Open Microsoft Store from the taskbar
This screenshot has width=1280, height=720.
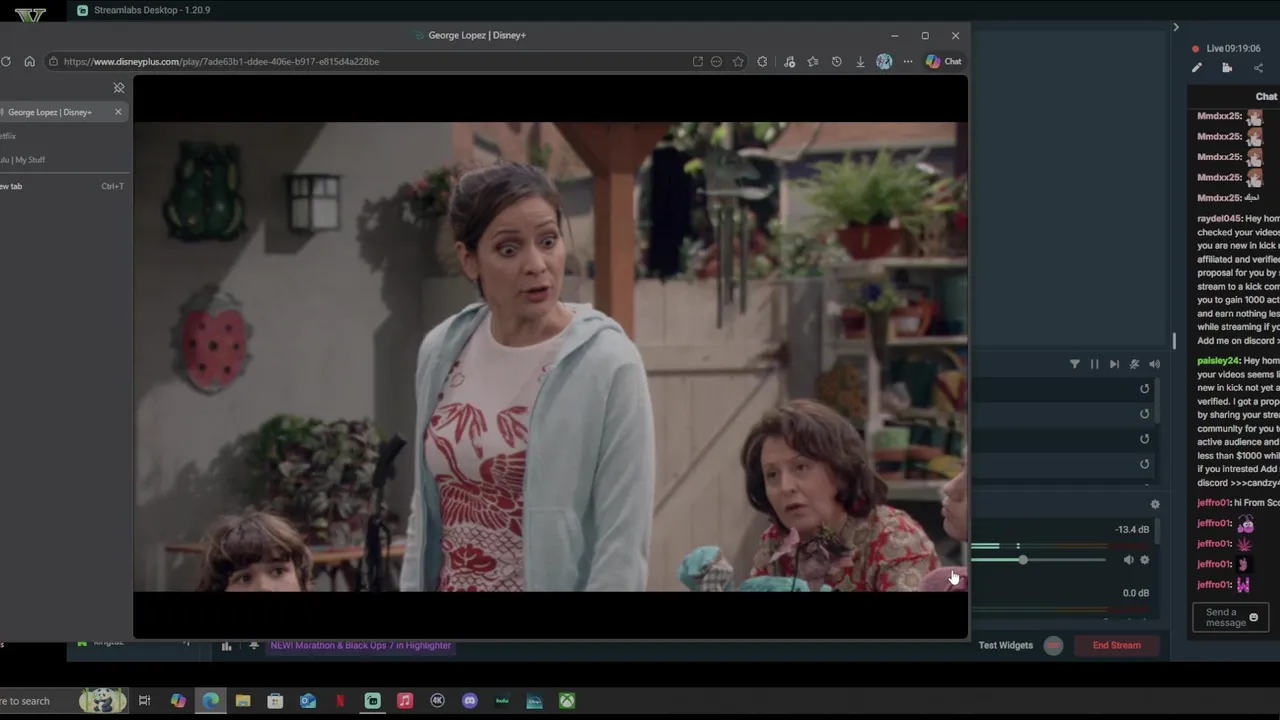click(x=275, y=701)
